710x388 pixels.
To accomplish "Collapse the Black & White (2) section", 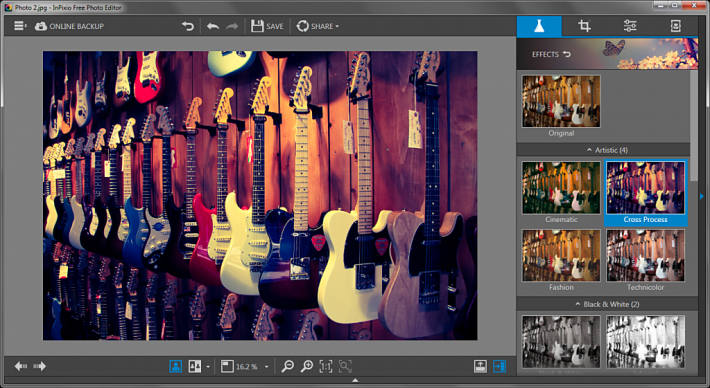I will [x=606, y=304].
